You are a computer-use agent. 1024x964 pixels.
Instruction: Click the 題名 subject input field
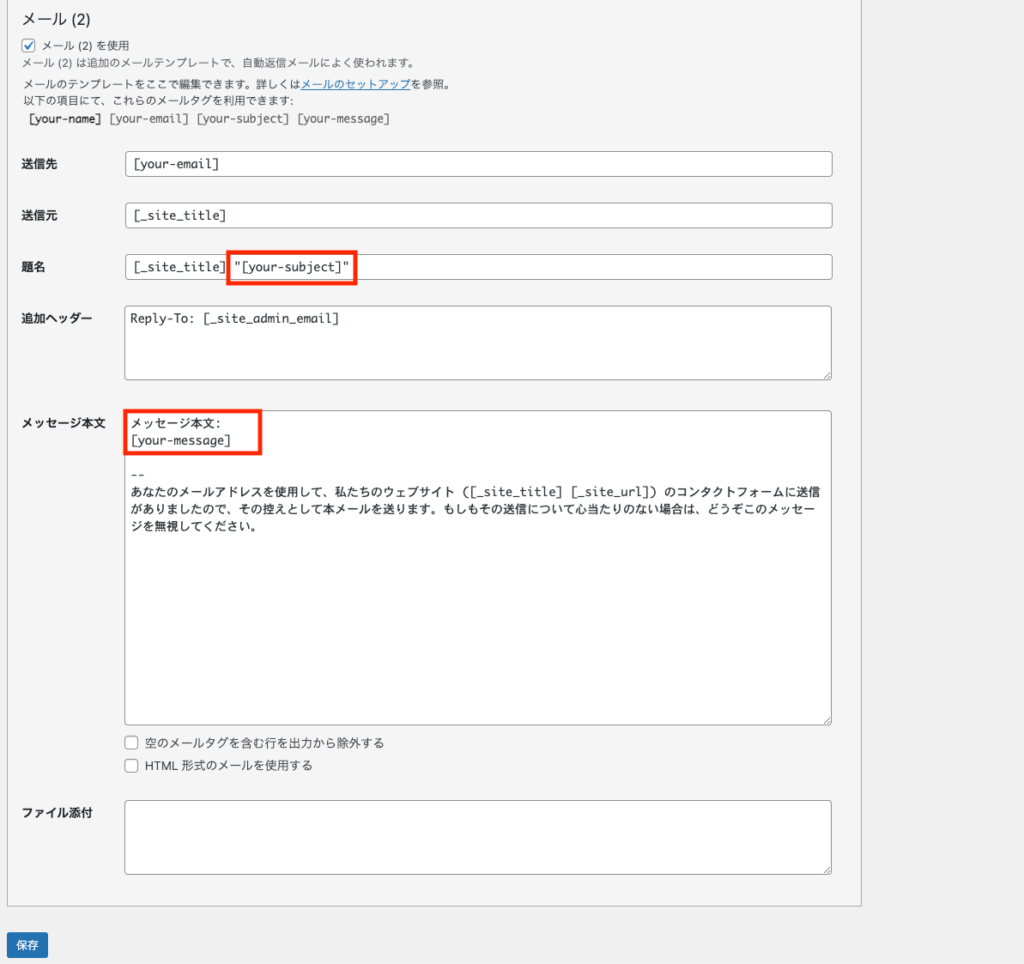coord(590,267)
